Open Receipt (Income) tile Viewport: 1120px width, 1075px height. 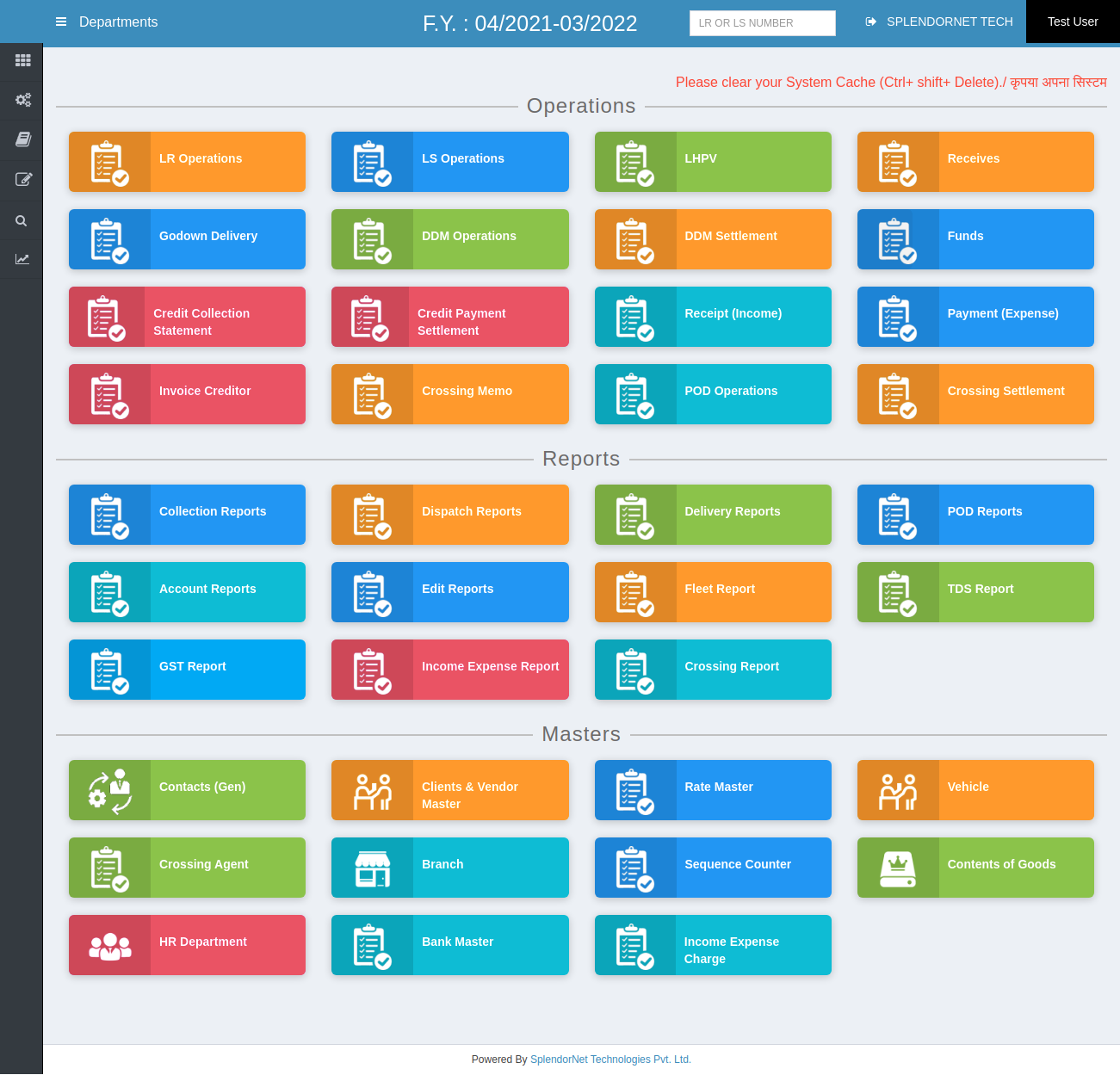tap(713, 317)
